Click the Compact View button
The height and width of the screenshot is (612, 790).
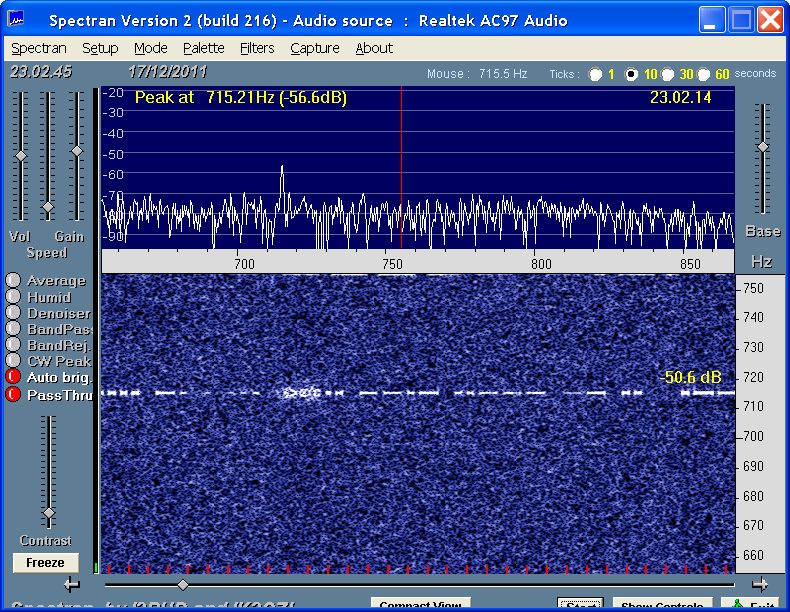tap(421, 604)
